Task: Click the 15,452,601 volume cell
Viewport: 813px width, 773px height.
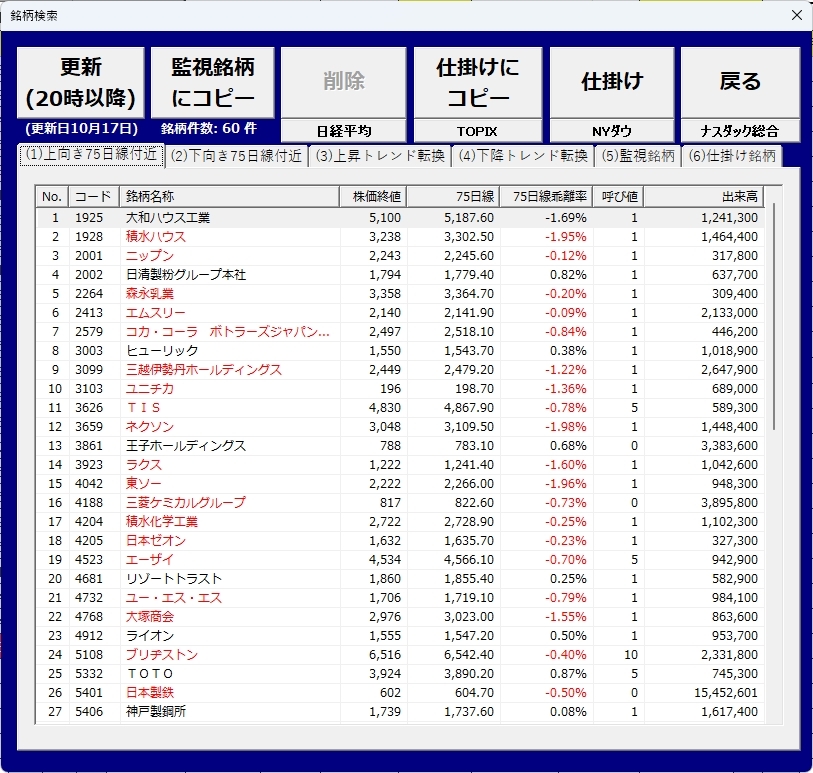Action: click(726, 693)
